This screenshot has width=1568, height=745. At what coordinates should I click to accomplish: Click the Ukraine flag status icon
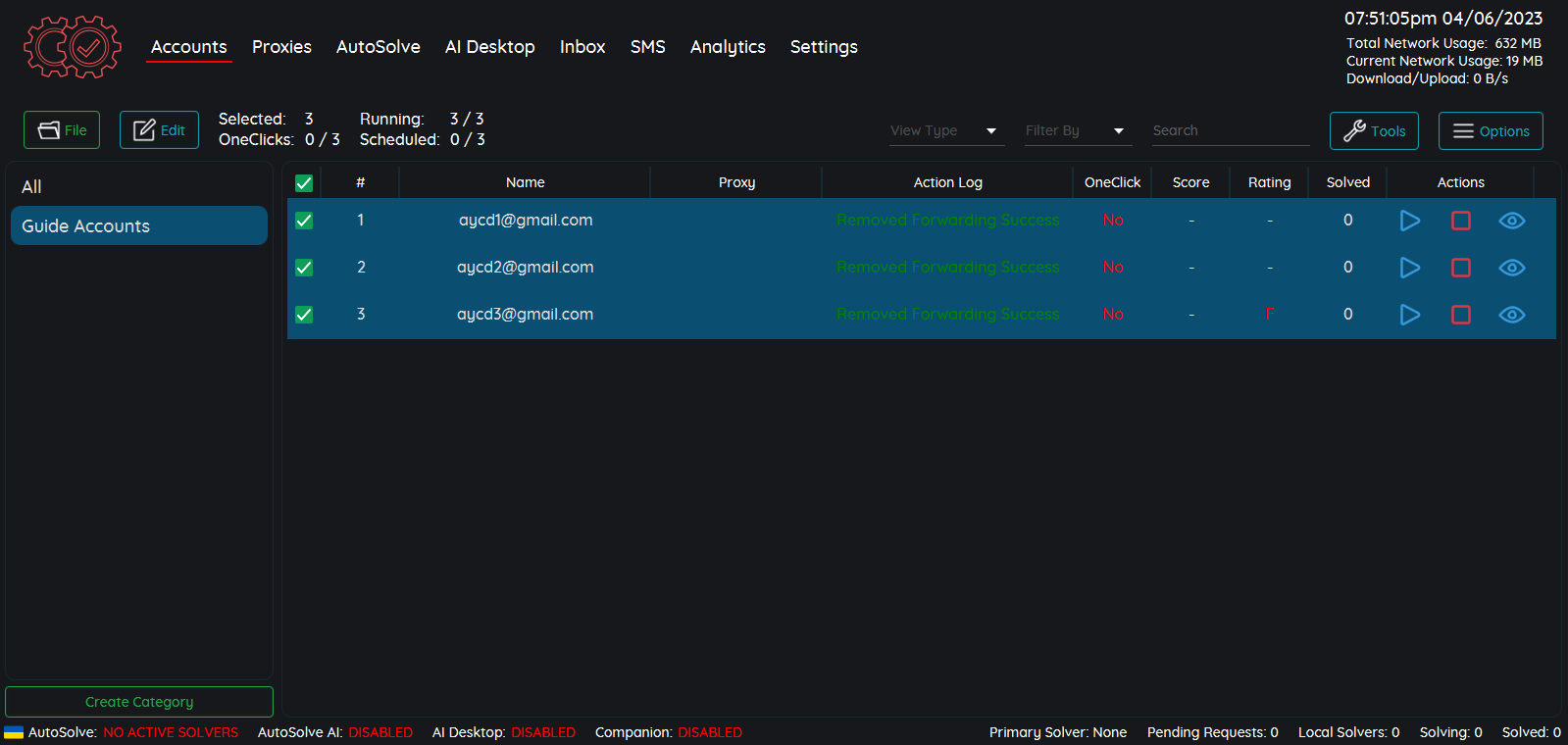tap(14, 732)
